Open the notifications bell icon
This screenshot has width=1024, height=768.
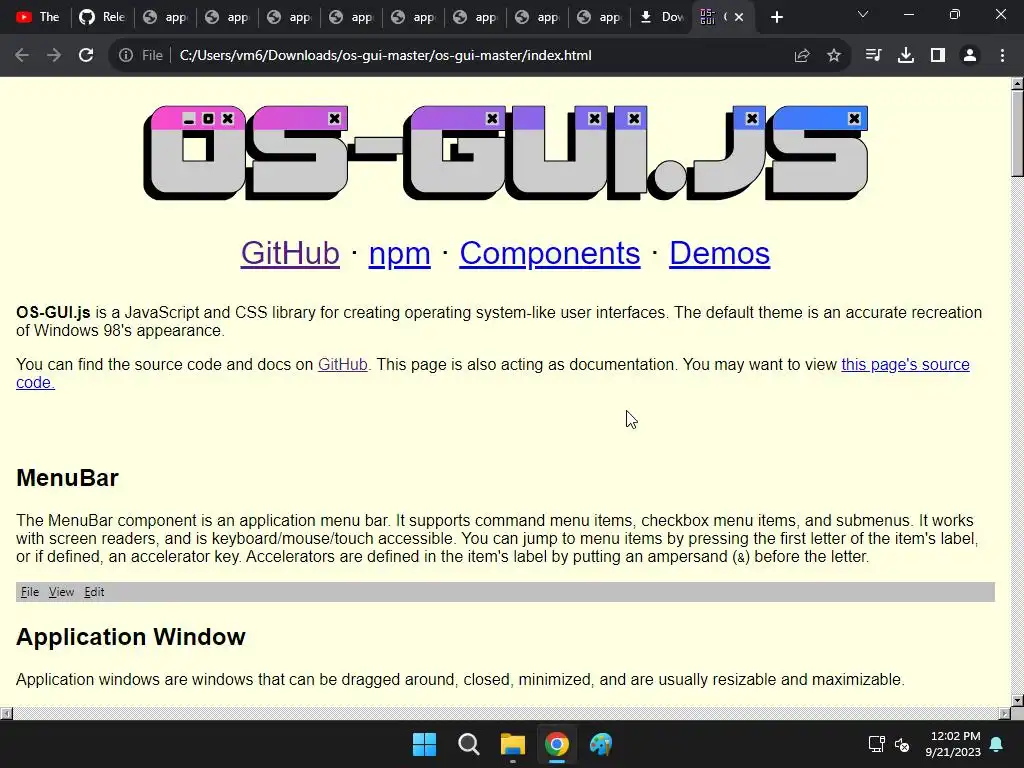(997, 744)
